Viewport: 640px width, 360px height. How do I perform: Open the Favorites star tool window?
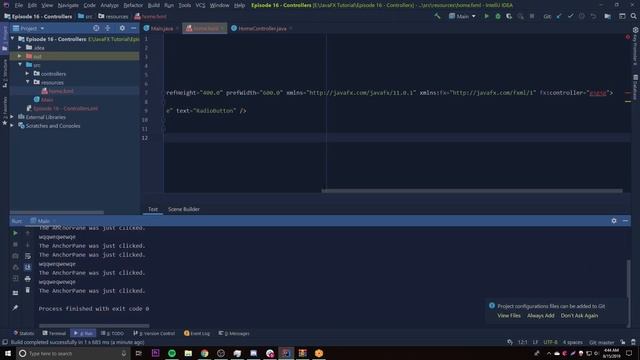tap(4, 111)
